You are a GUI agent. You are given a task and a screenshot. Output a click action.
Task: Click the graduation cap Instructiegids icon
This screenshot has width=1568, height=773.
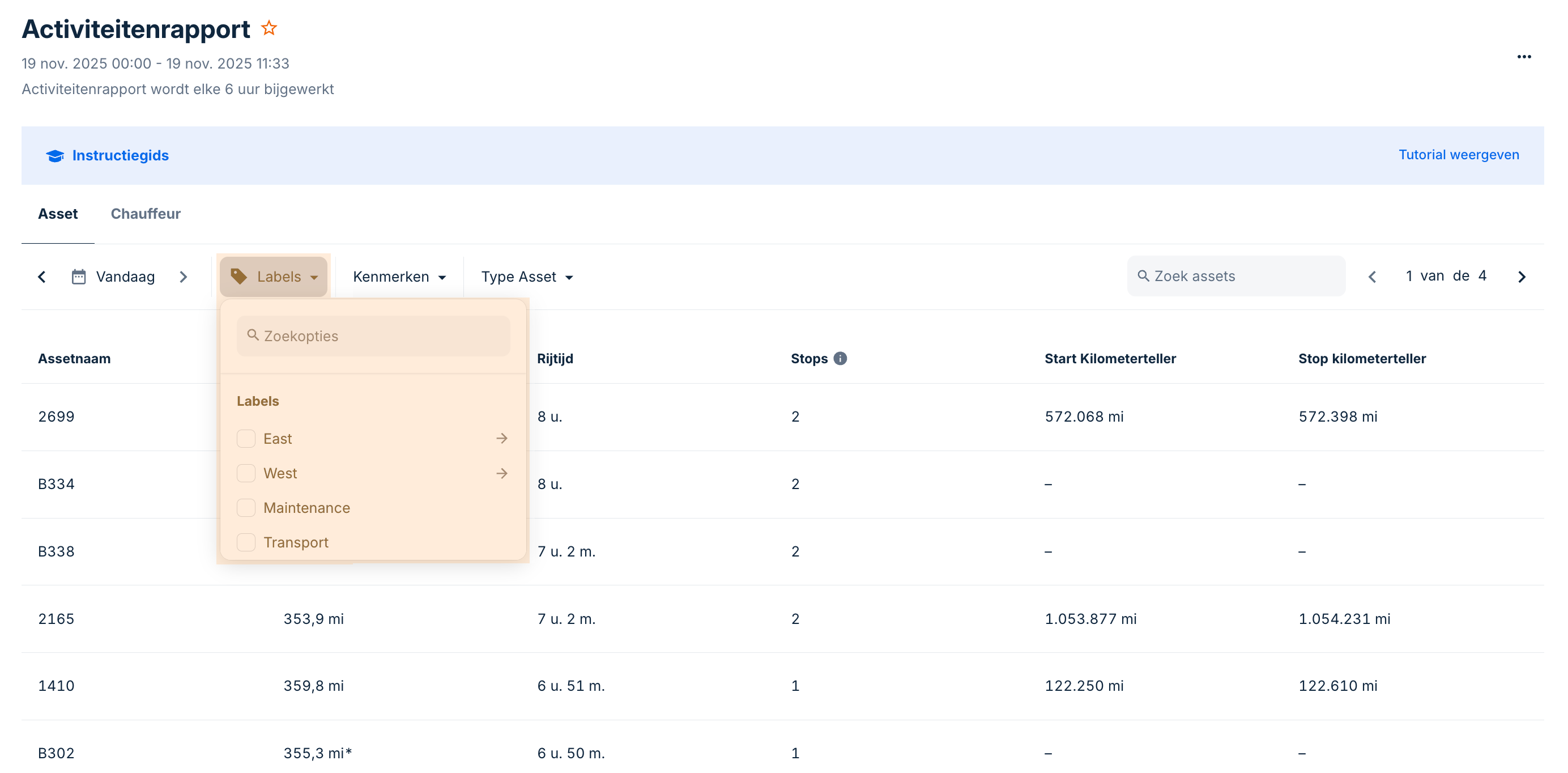pos(55,156)
